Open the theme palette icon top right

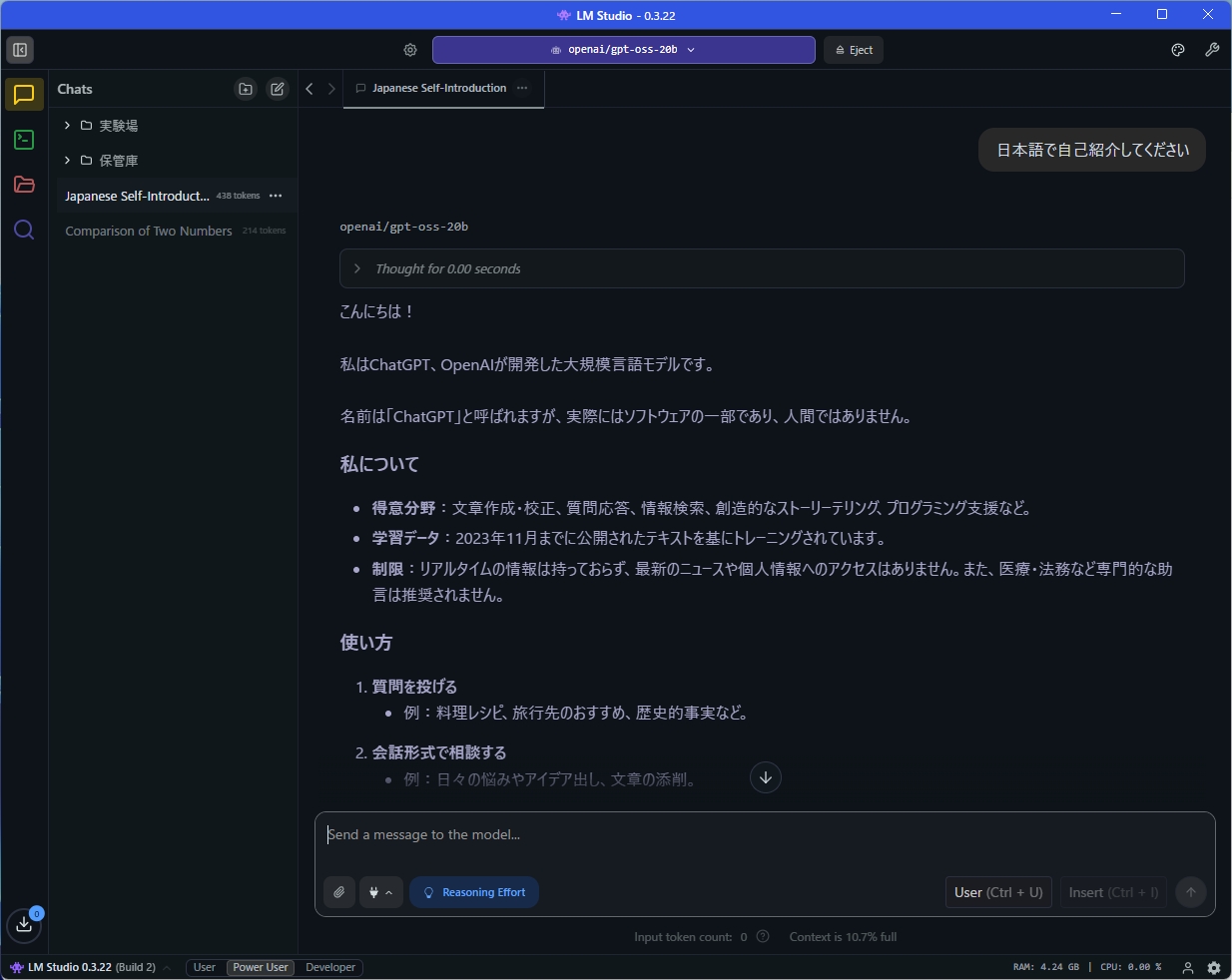1177,49
